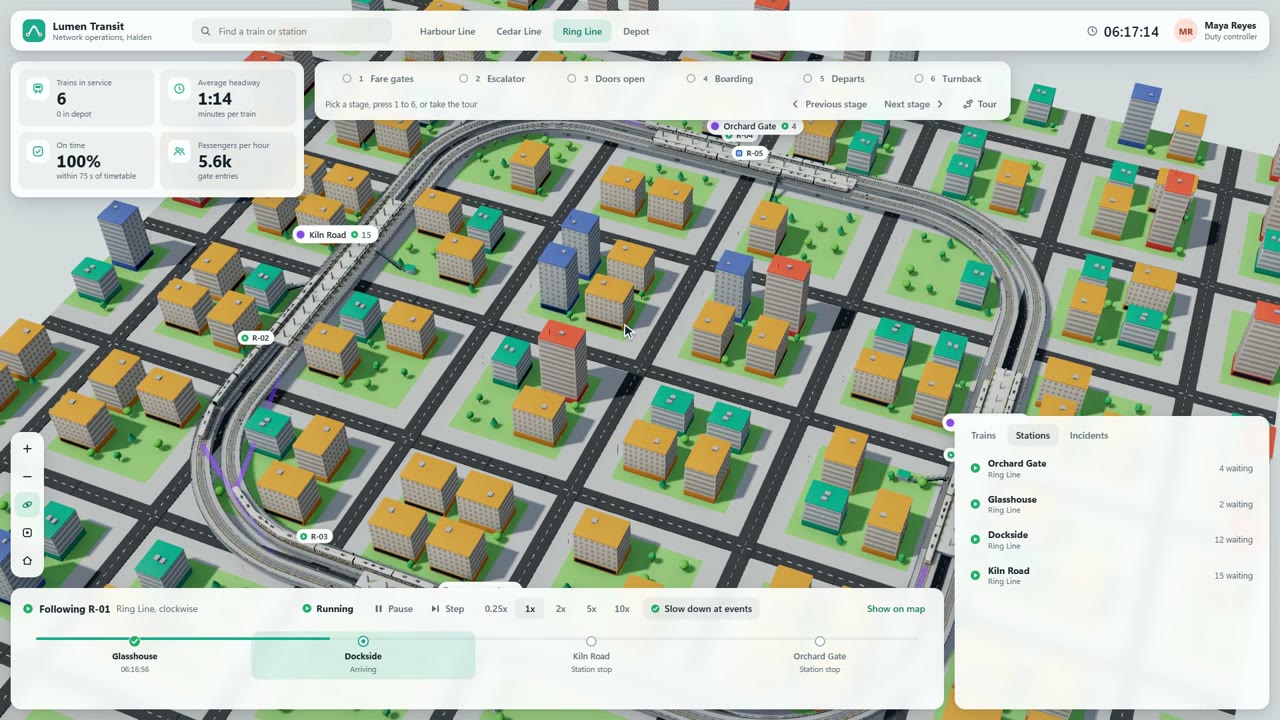Screen dimensions: 1280x720
Task: Set simulation speed to 0.25x
Action: [496, 609]
